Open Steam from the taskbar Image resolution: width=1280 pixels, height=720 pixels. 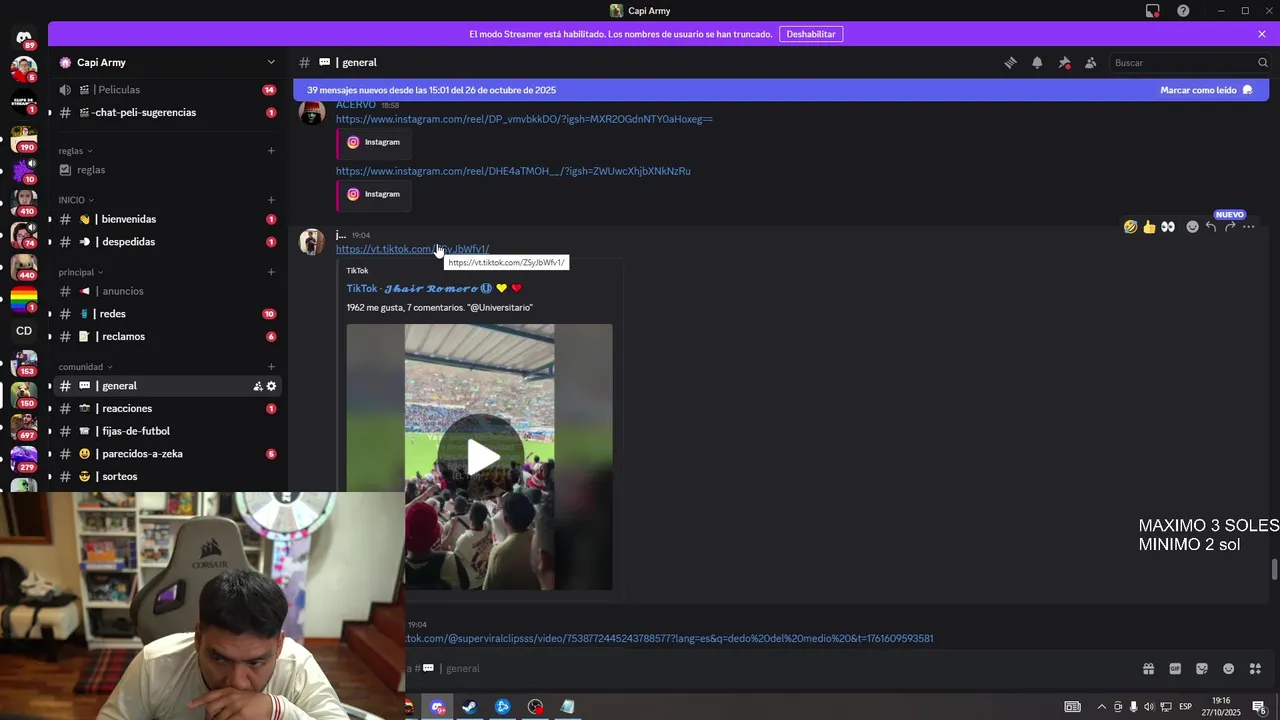point(469,707)
